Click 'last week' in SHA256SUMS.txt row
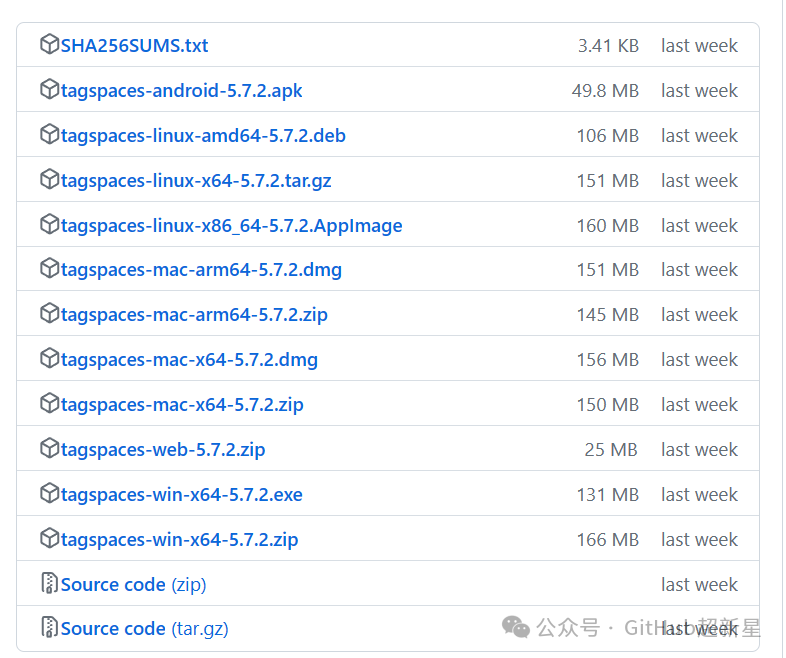The image size is (786, 658). coord(699,46)
